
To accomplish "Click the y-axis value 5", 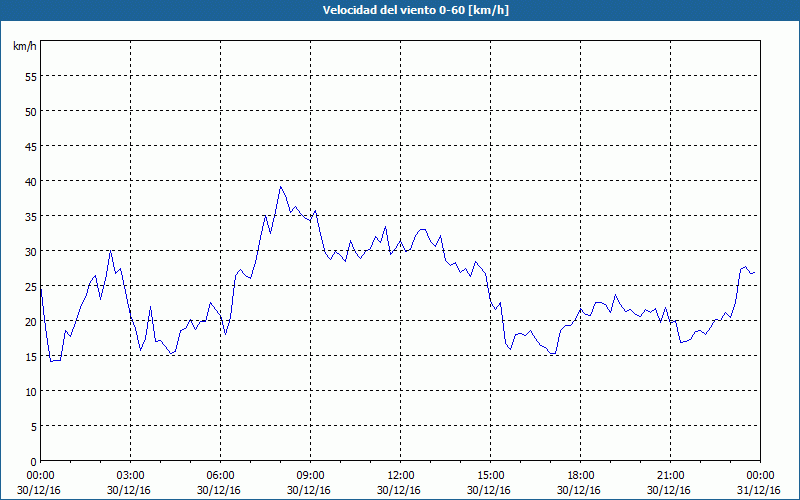I will (34, 427).
